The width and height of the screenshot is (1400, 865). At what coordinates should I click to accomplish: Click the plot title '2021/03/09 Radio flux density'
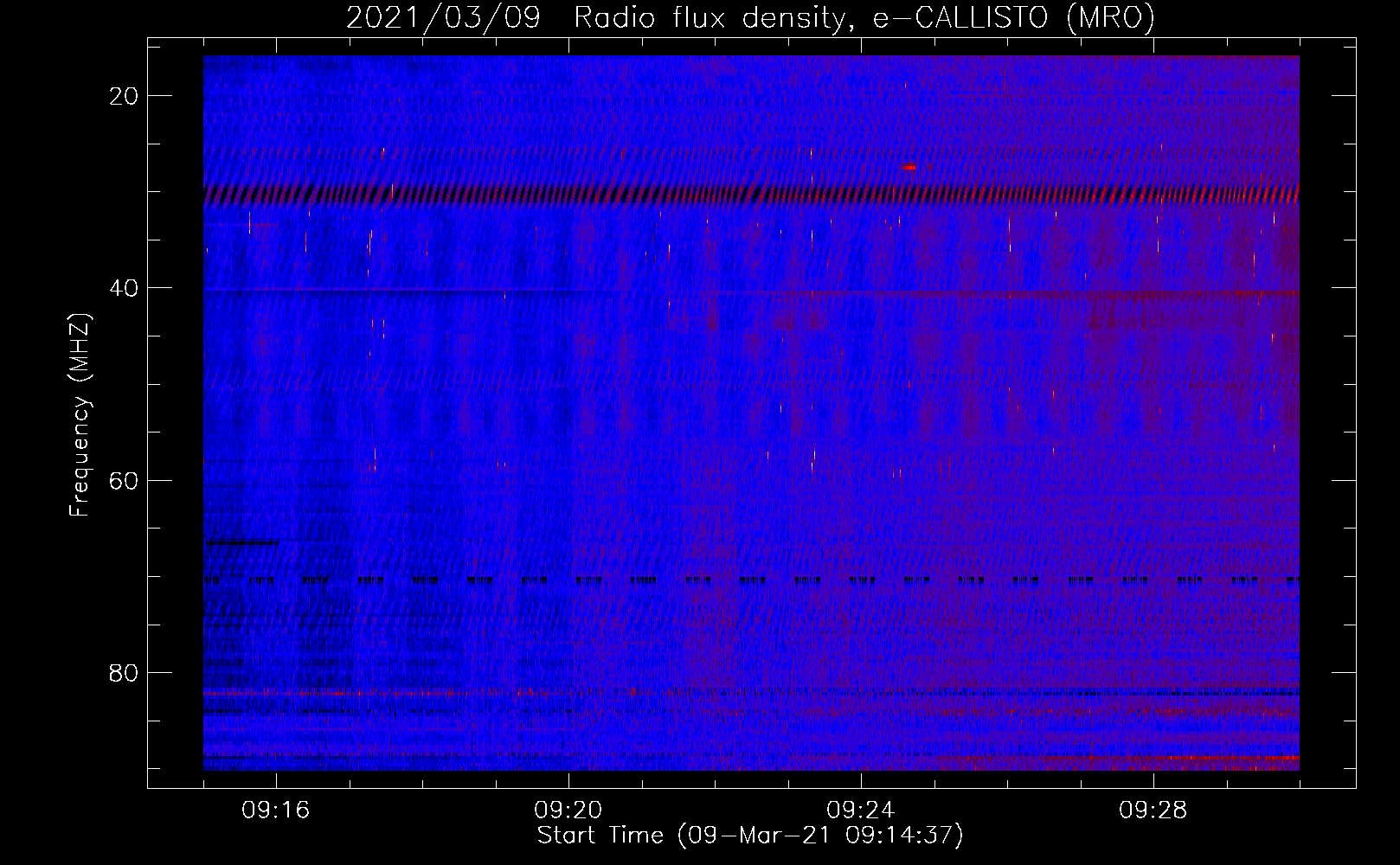[750, 17]
